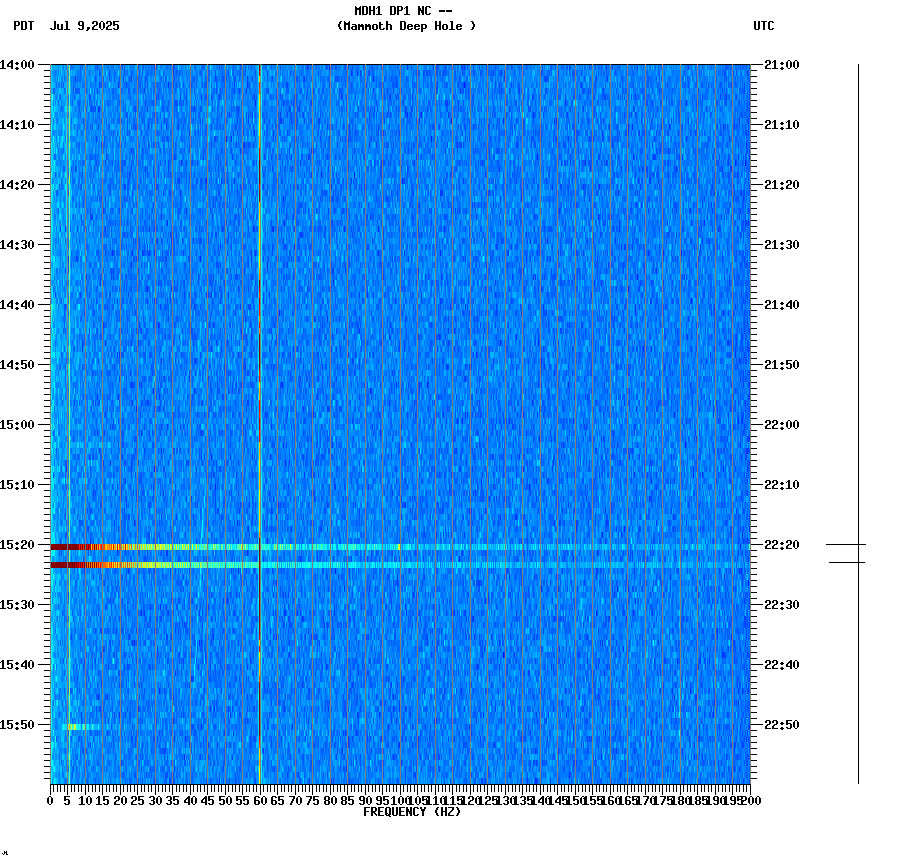
Task: Select the UTC timezone label
Action: [765, 27]
